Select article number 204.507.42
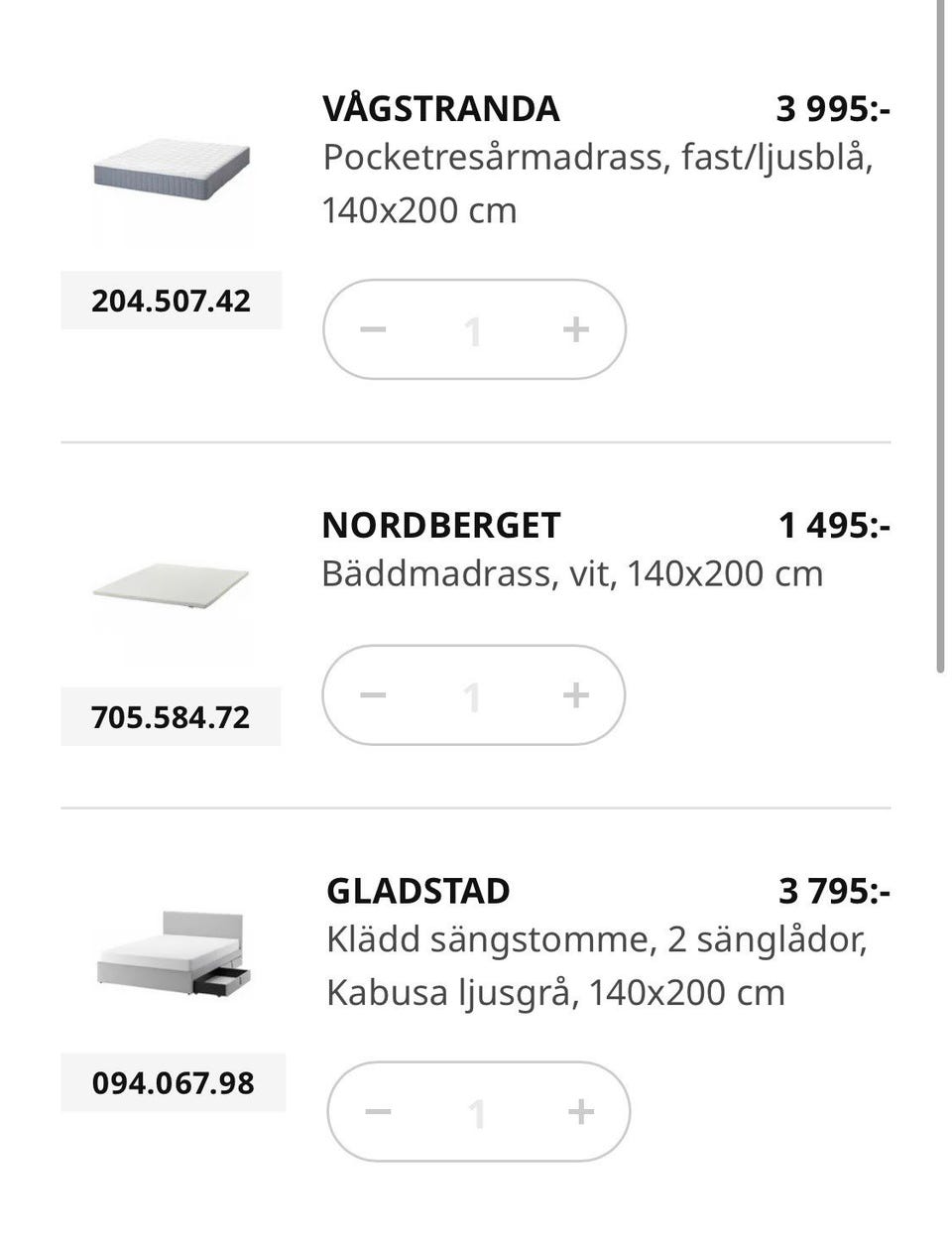Image resolution: width=952 pixels, height=1242 pixels. (172, 301)
